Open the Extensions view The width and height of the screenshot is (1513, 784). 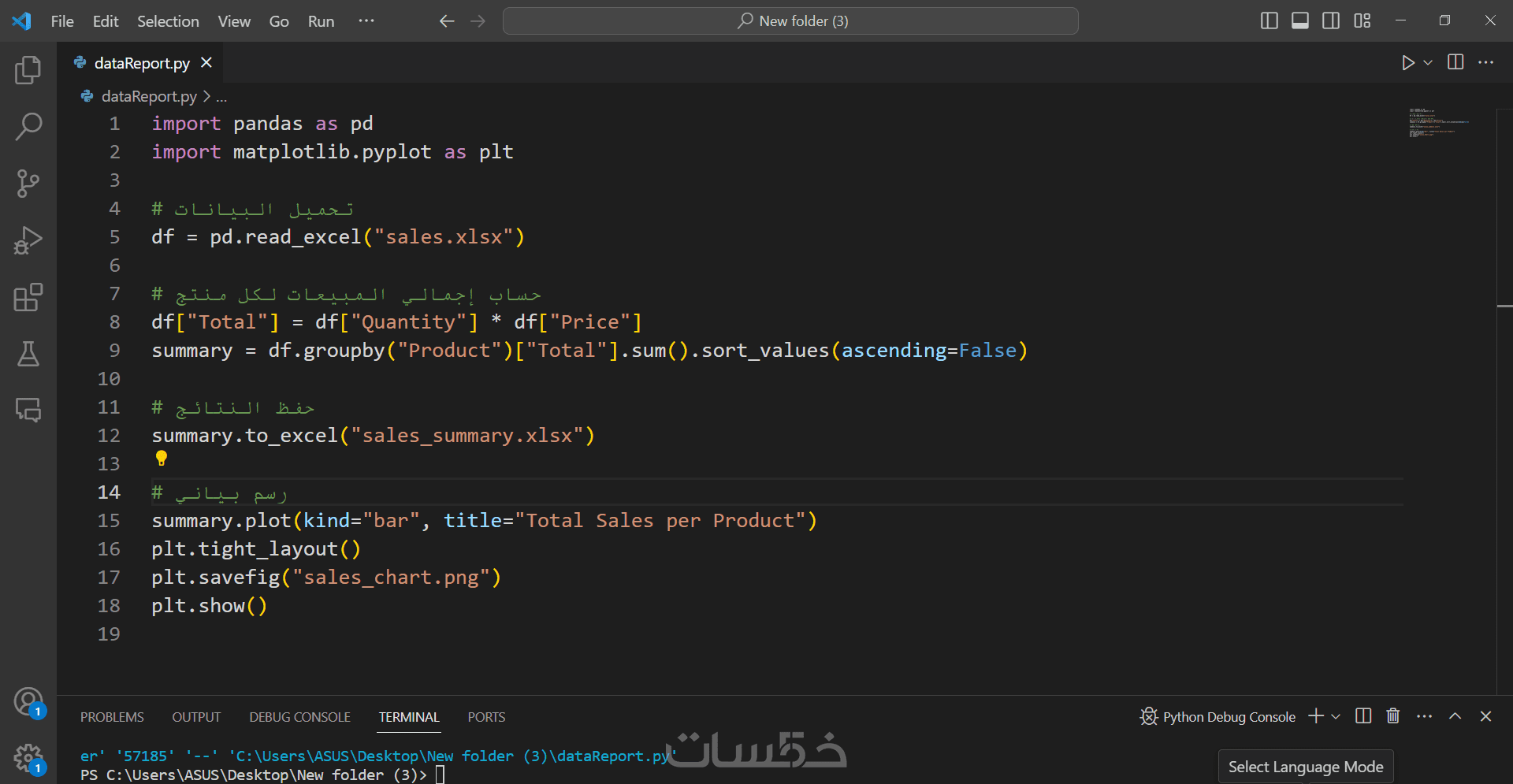pyautogui.click(x=28, y=297)
